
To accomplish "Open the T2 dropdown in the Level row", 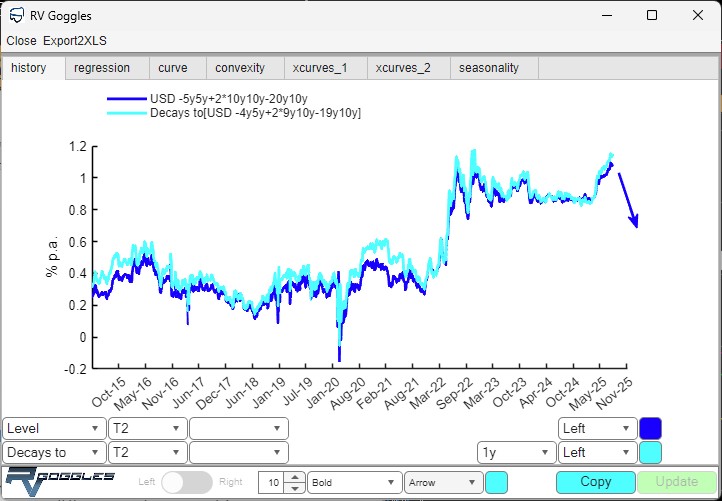I will tap(147, 429).
